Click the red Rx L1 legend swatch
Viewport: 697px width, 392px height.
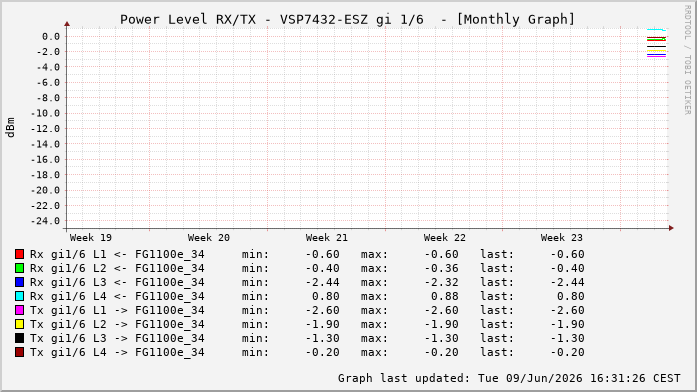(x=19, y=254)
